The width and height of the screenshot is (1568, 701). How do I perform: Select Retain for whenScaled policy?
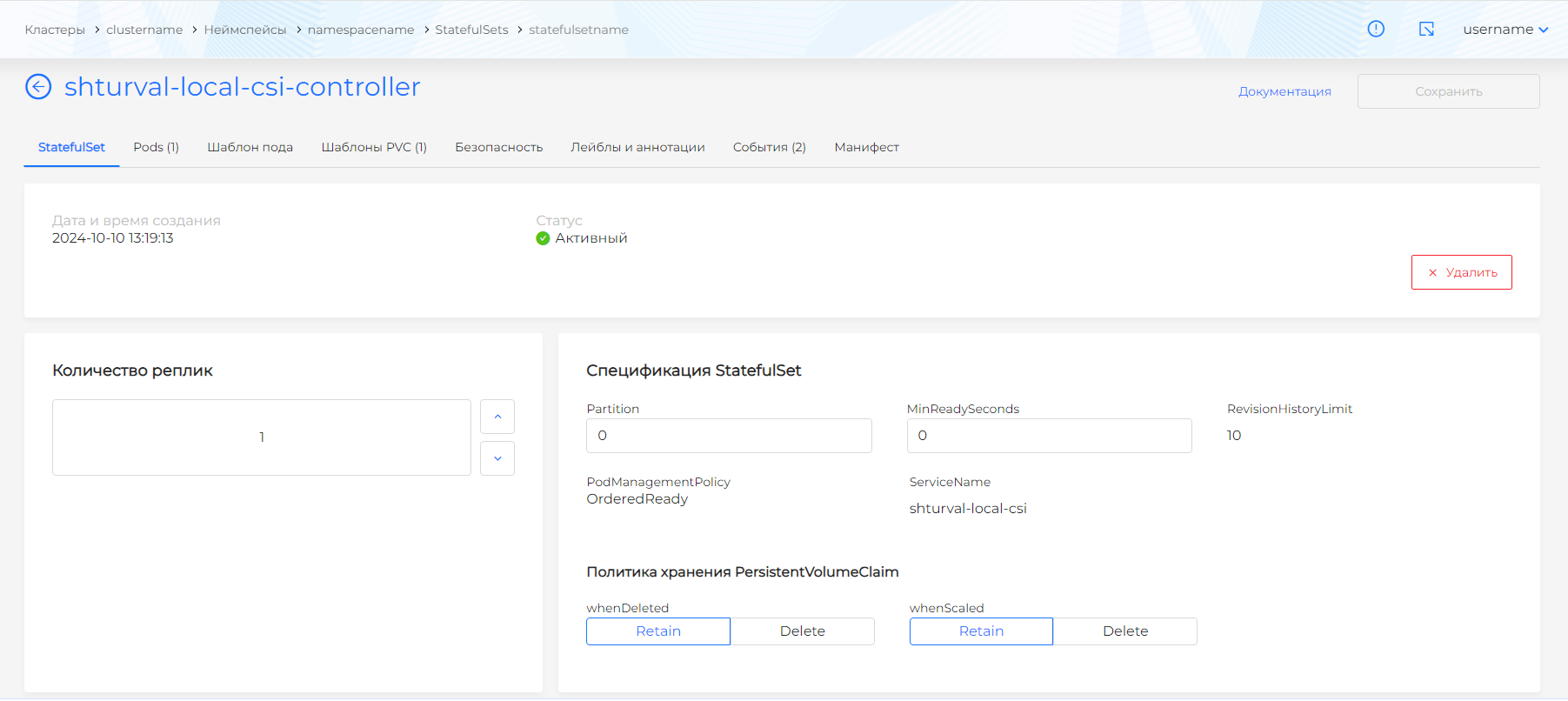pos(981,631)
